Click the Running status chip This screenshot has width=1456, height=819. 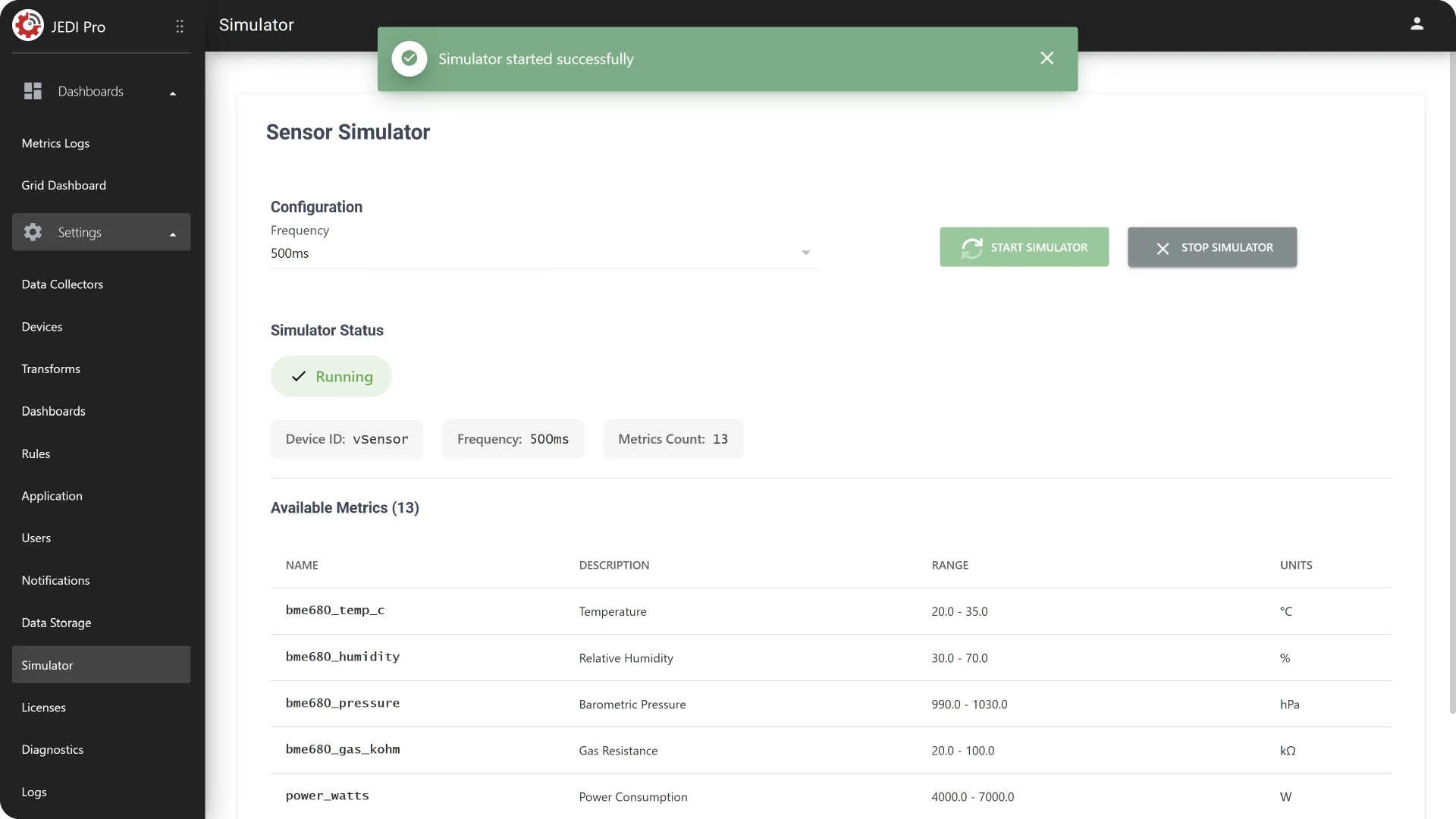coord(331,376)
